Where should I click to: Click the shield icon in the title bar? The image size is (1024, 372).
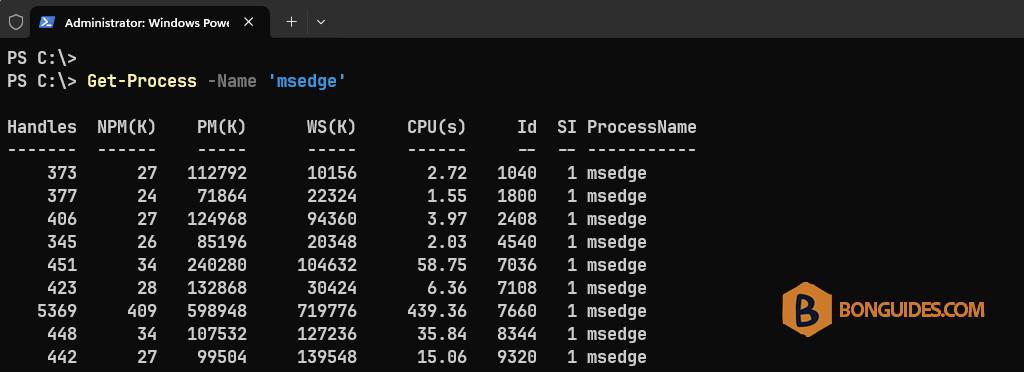click(16, 22)
